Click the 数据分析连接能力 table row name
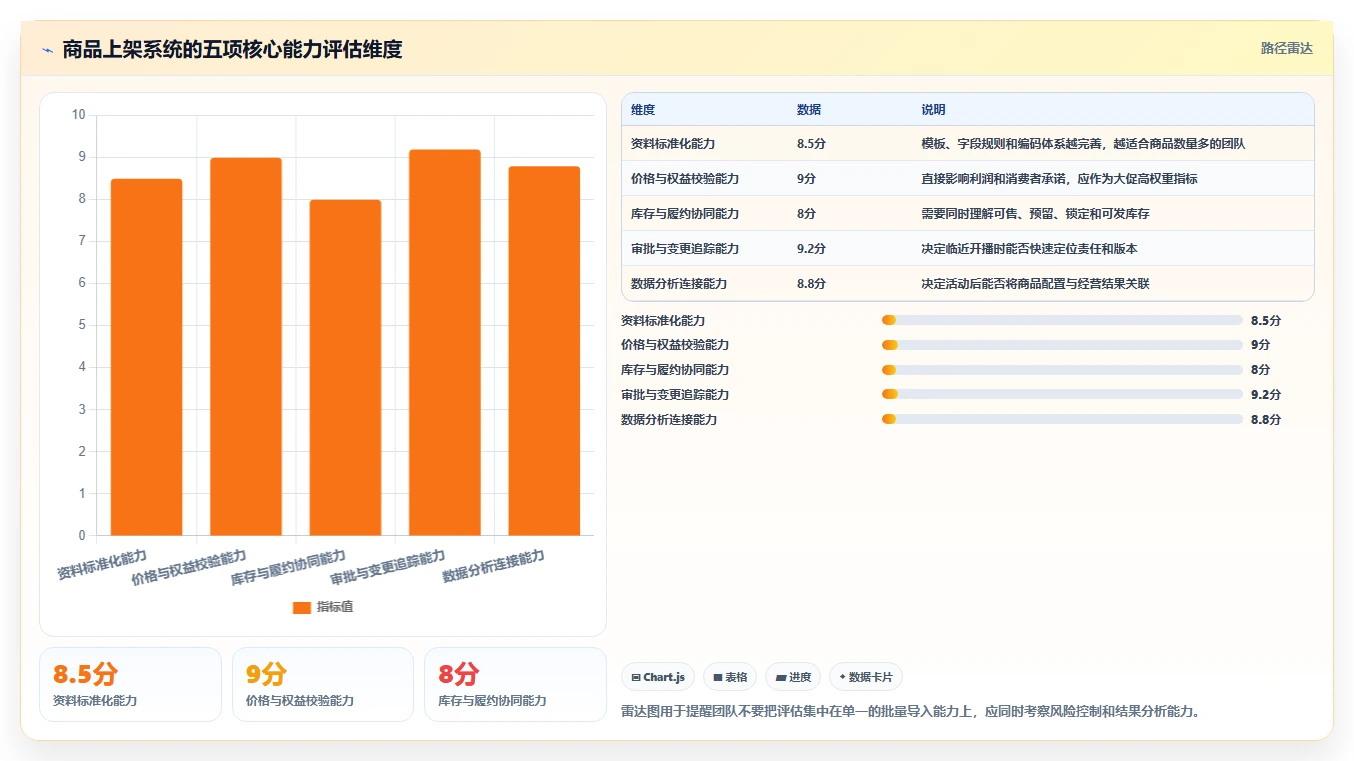 [x=679, y=284]
